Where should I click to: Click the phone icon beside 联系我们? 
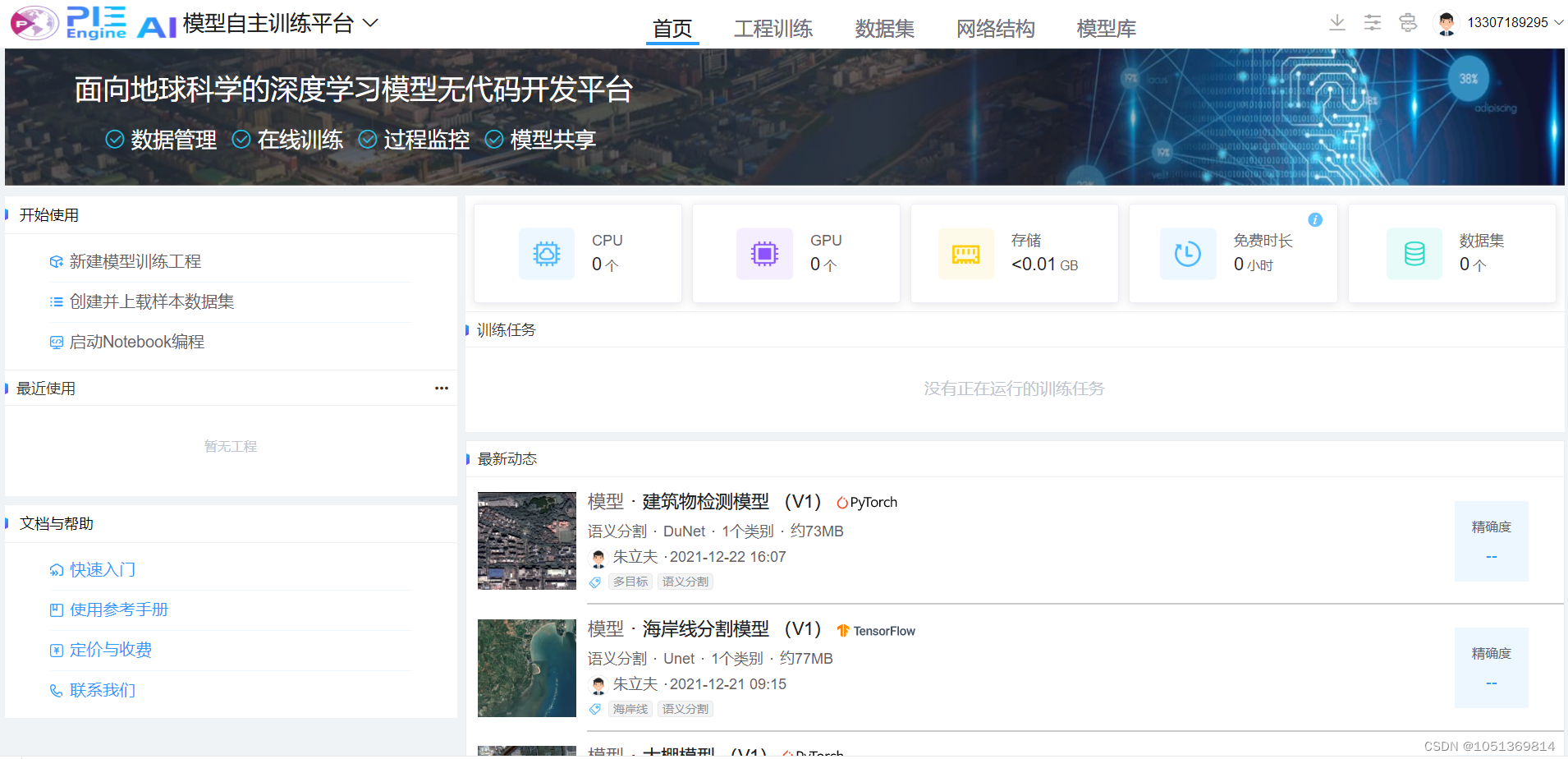click(57, 691)
